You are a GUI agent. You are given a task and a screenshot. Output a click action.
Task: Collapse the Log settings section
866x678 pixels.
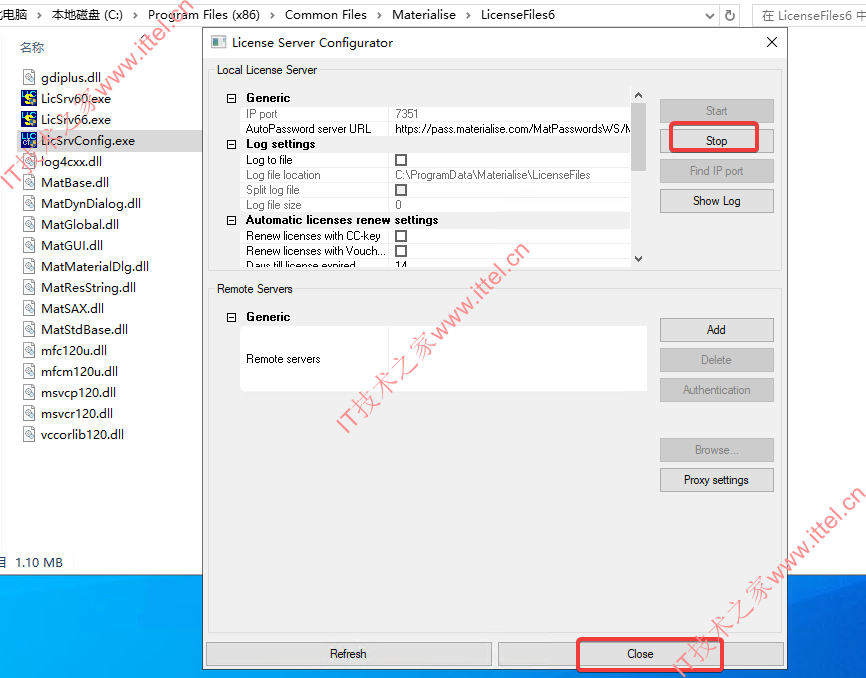[231, 144]
